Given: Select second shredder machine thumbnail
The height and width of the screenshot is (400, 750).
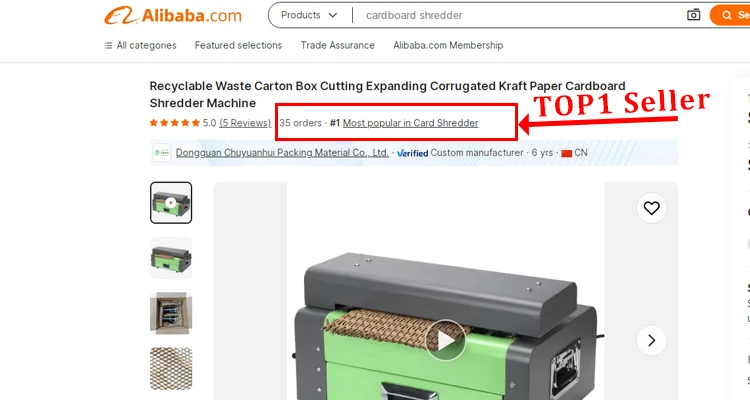Looking at the screenshot, I should click(x=171, y=258).
